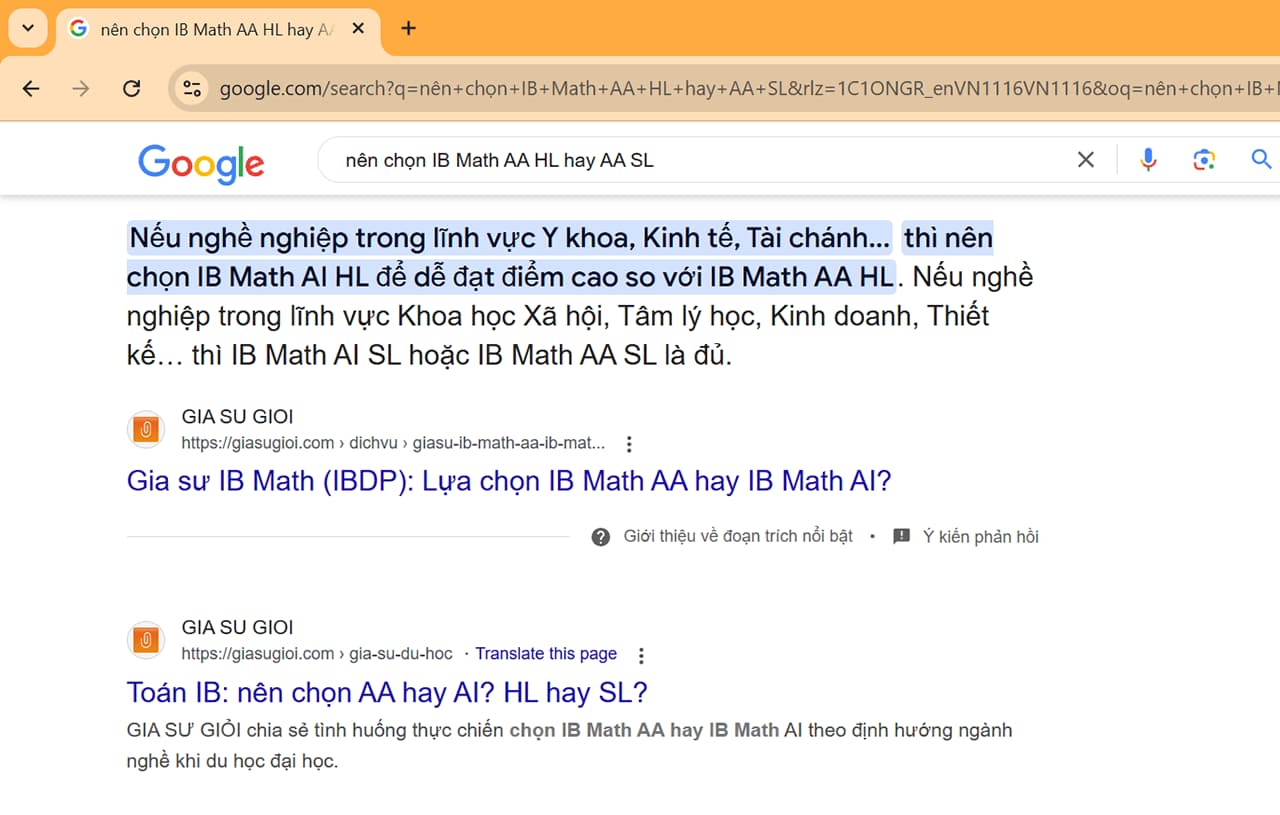Search by image with the Google Lens icon
The height and width of the screenshot is (815, 1280).
(x=1204, y=159)
